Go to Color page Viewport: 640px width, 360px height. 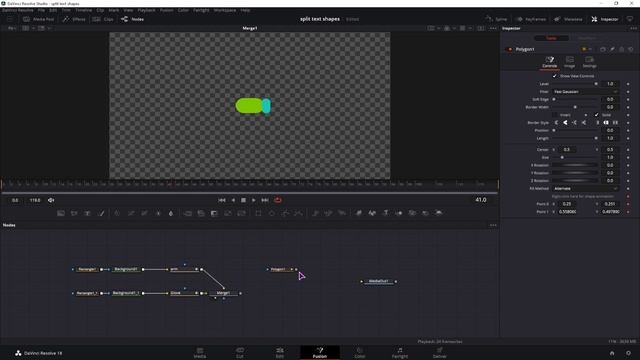[x=360, y=353]
